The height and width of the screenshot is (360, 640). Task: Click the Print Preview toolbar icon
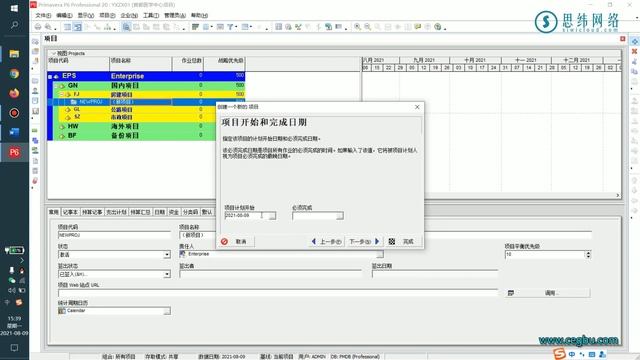coord(48,27)
